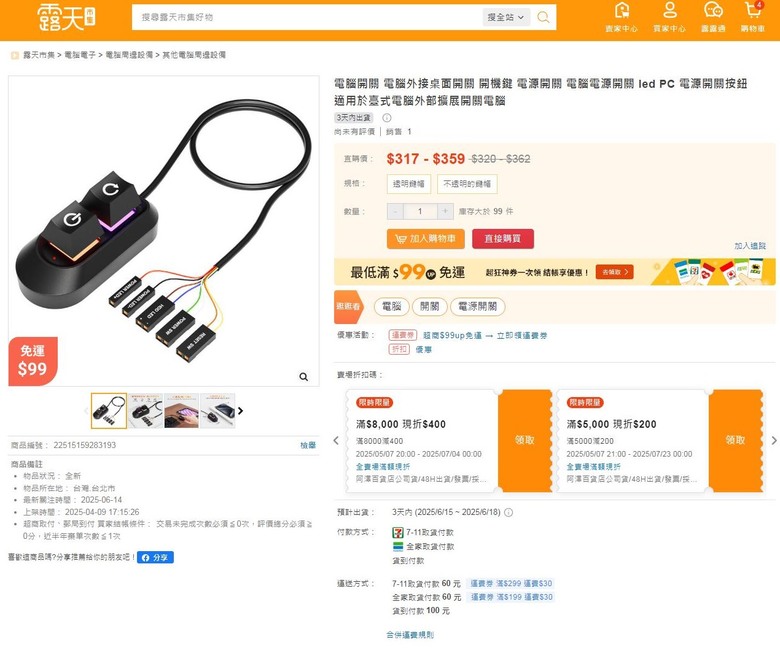Select the 透明鍵帽 specification option
Image resolution: width=780 pixels, height=653 pixels.
[x=408, y=184]
